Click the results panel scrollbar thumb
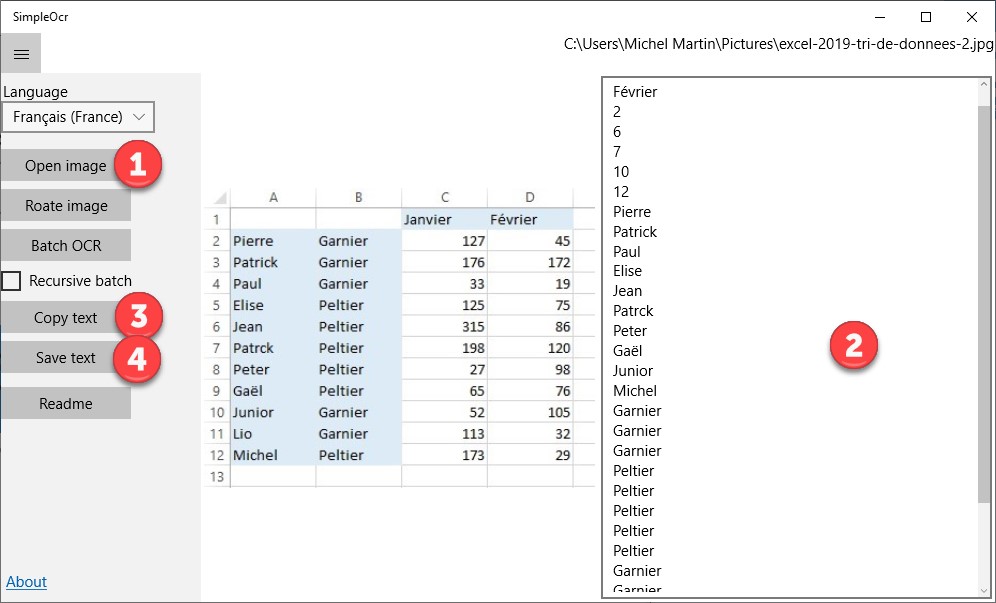Screen dimensions: 996x603 [x=983, y=300]
